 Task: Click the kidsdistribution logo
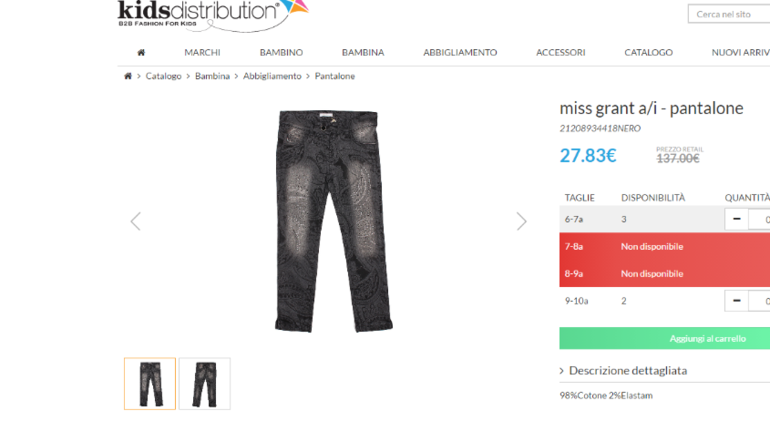[213, 15]
